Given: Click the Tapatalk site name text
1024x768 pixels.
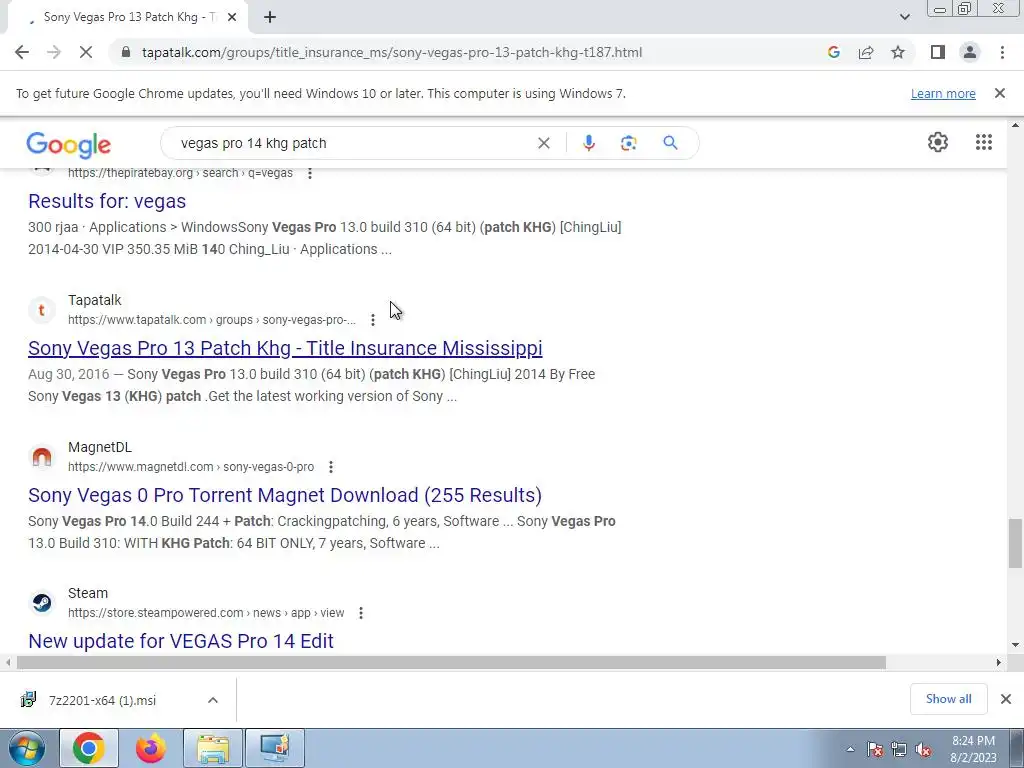Looking at the screenshot, I should pyautogui.click(x=95, y=300).
